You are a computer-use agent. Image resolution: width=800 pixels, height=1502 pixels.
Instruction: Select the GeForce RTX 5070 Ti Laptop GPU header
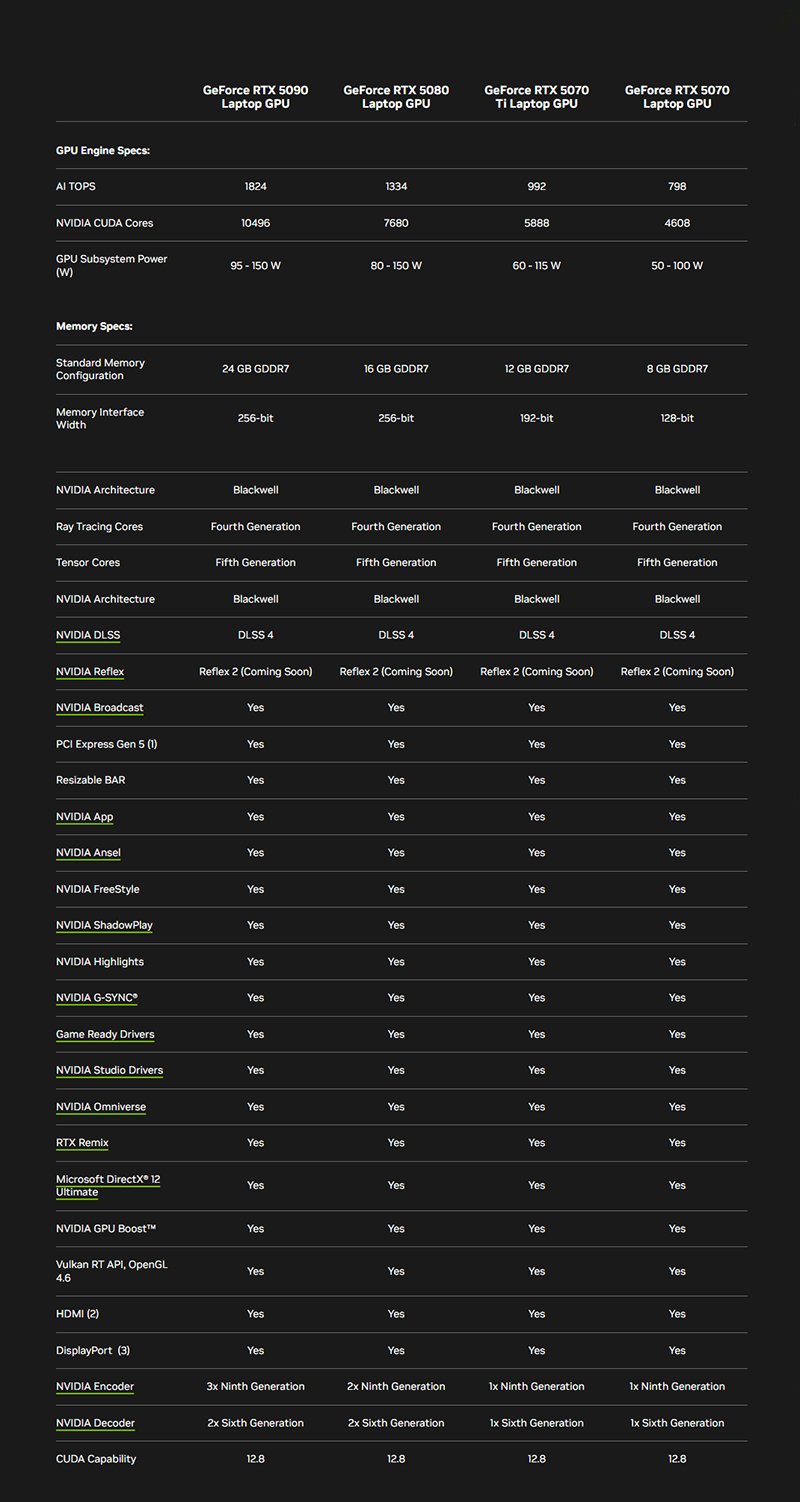click(x=537, y=97)
